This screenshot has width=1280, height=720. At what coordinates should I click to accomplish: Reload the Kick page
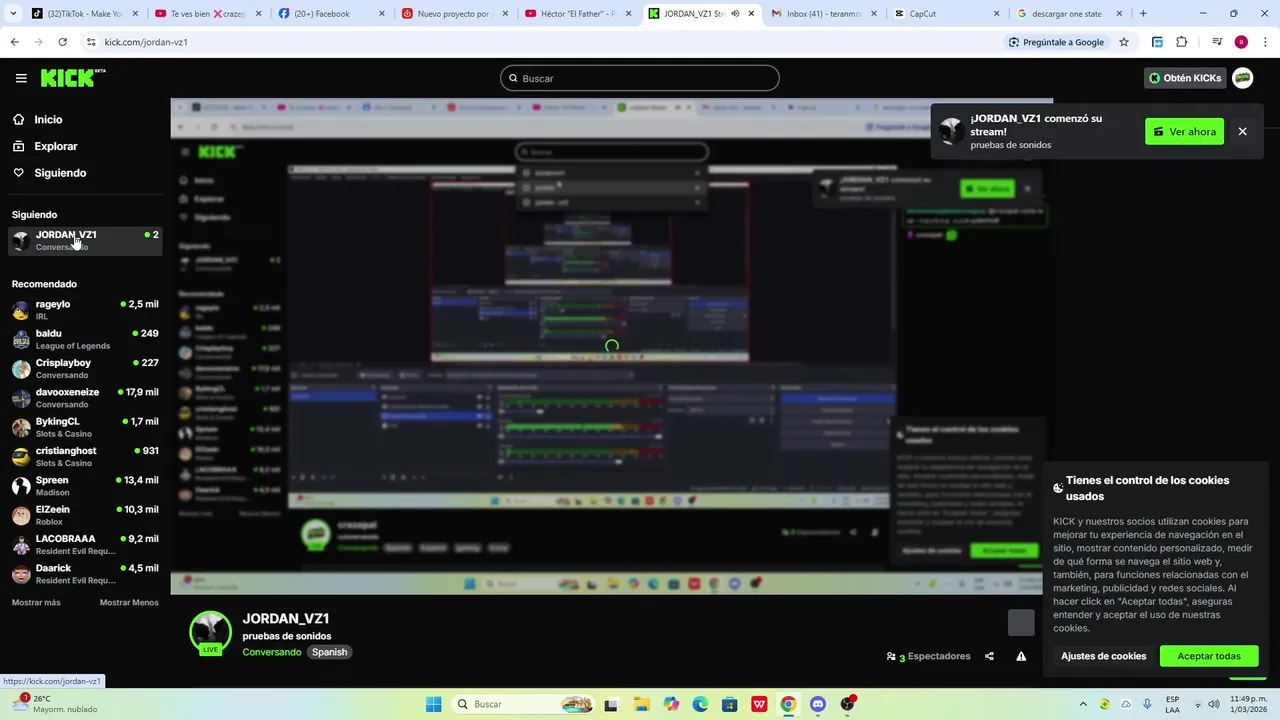click(62, 42)
